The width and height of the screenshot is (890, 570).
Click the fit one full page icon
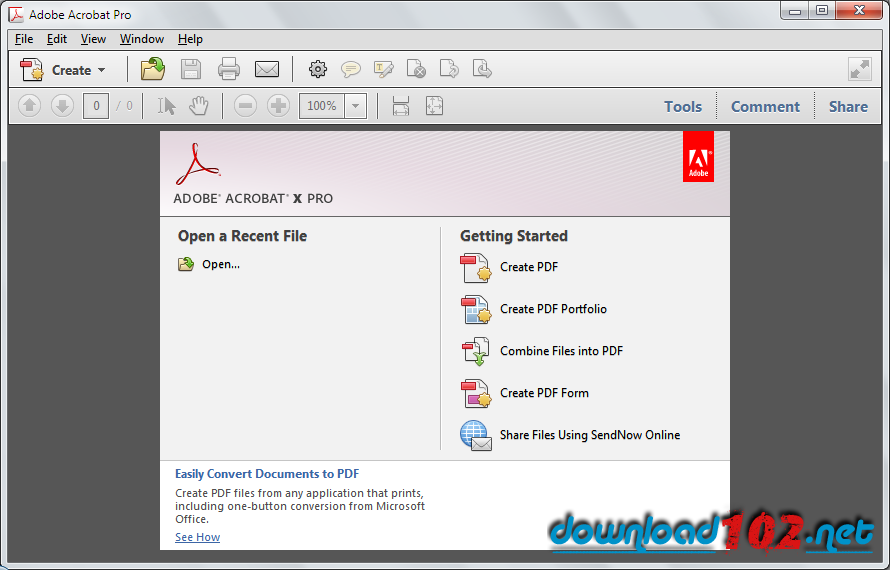point(434,106)
